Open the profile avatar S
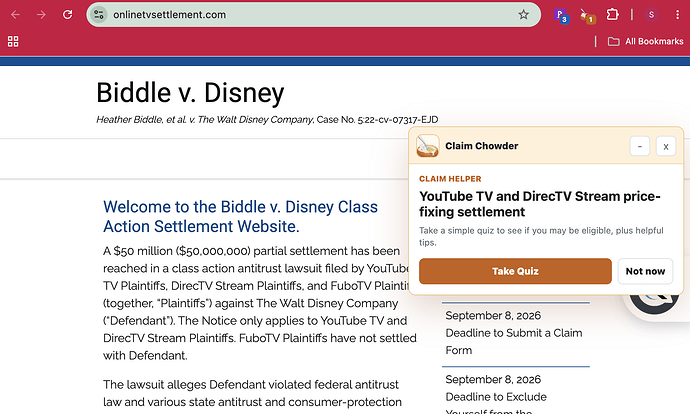690x414 pixels. 651,15
